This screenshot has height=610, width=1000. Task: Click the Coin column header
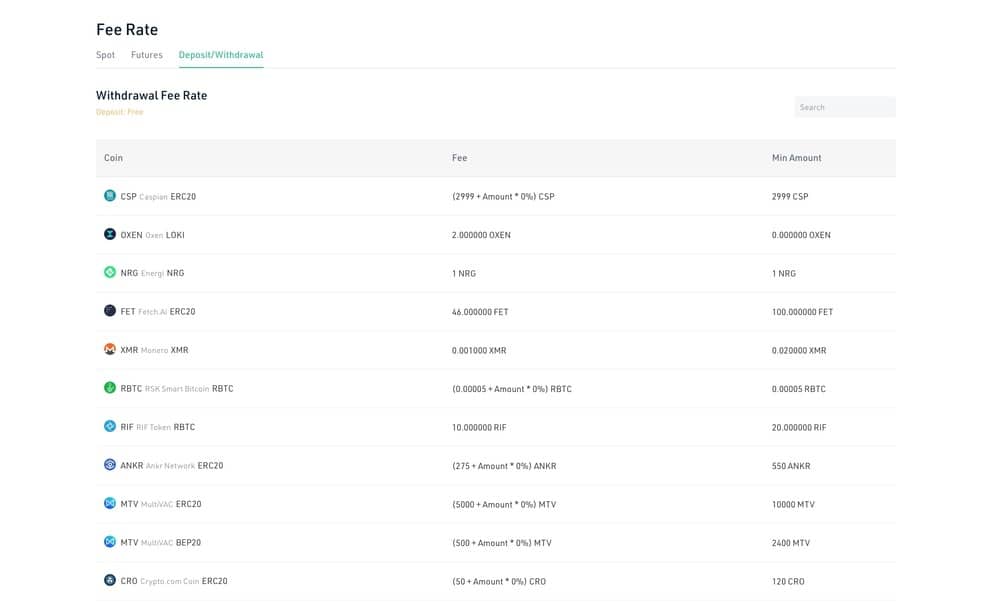[x=114, y=158]
